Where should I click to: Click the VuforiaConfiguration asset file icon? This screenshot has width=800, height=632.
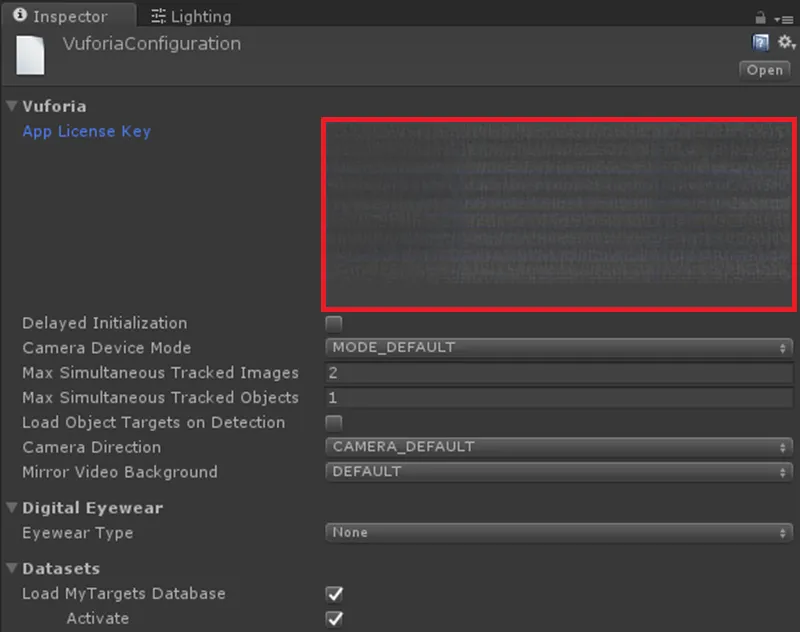(29, 56)
